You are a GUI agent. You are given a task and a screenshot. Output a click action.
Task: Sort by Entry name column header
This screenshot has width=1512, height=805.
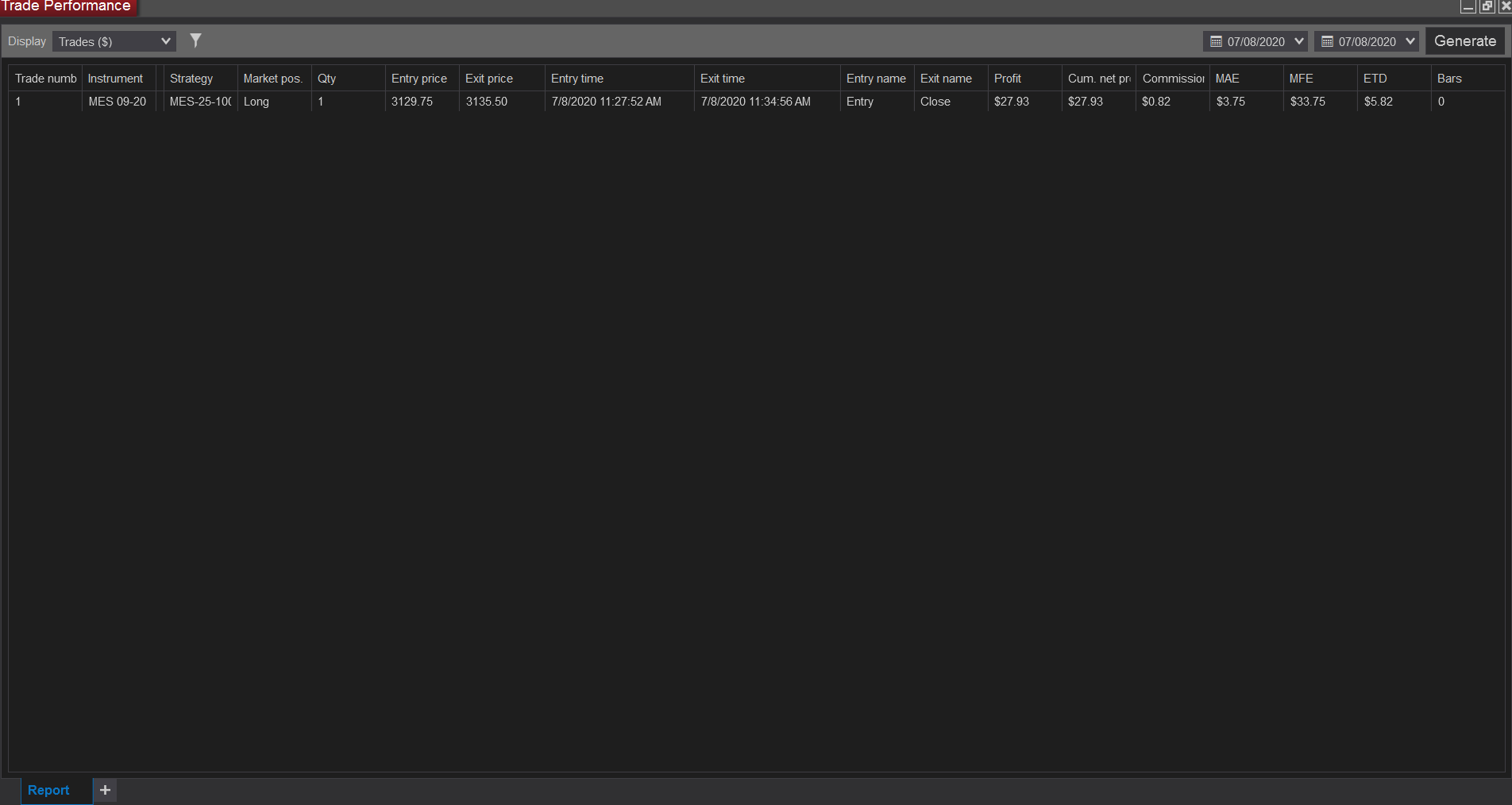pos(877,79)
